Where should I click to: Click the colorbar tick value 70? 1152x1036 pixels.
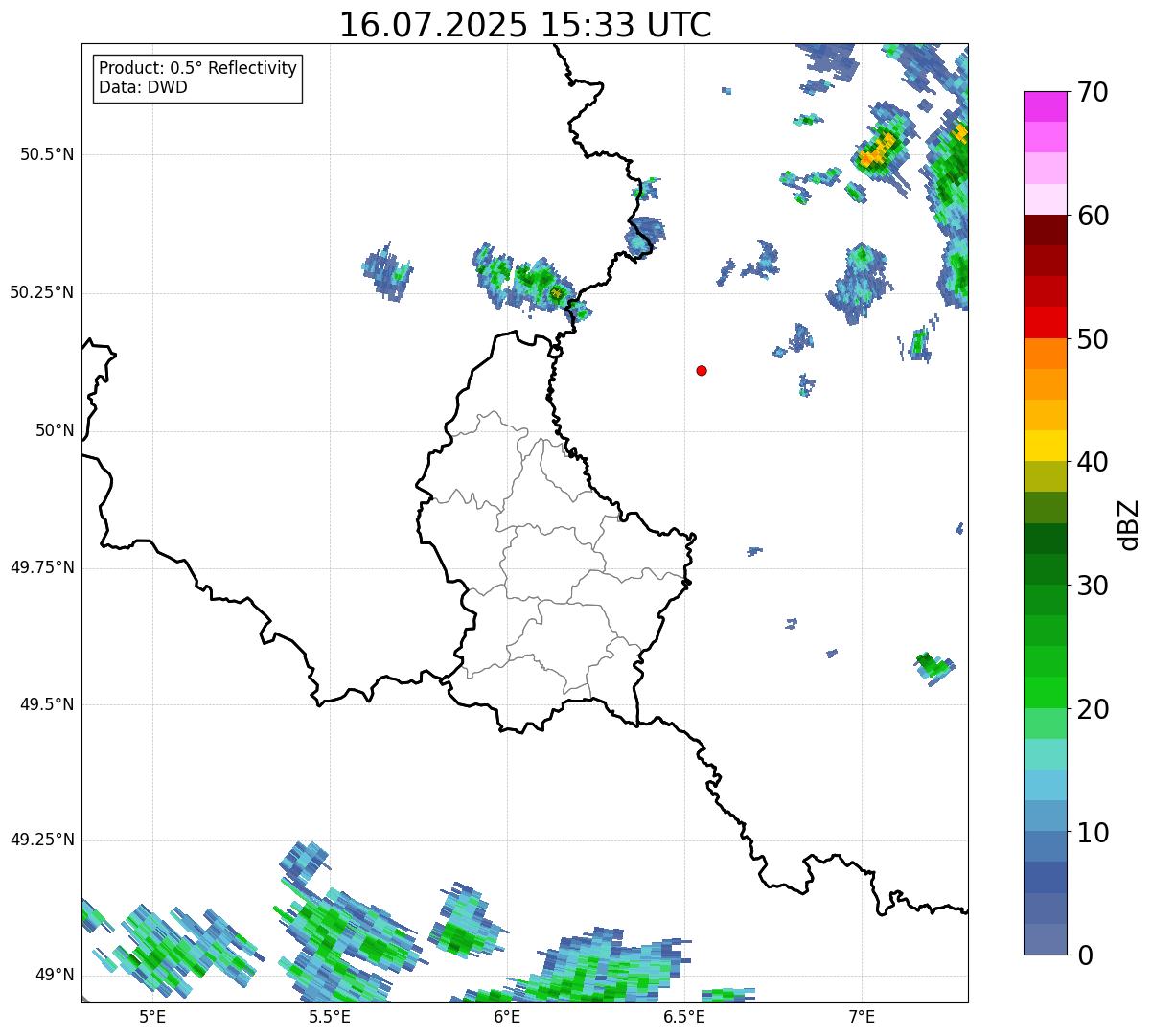tap(1093, 92)
